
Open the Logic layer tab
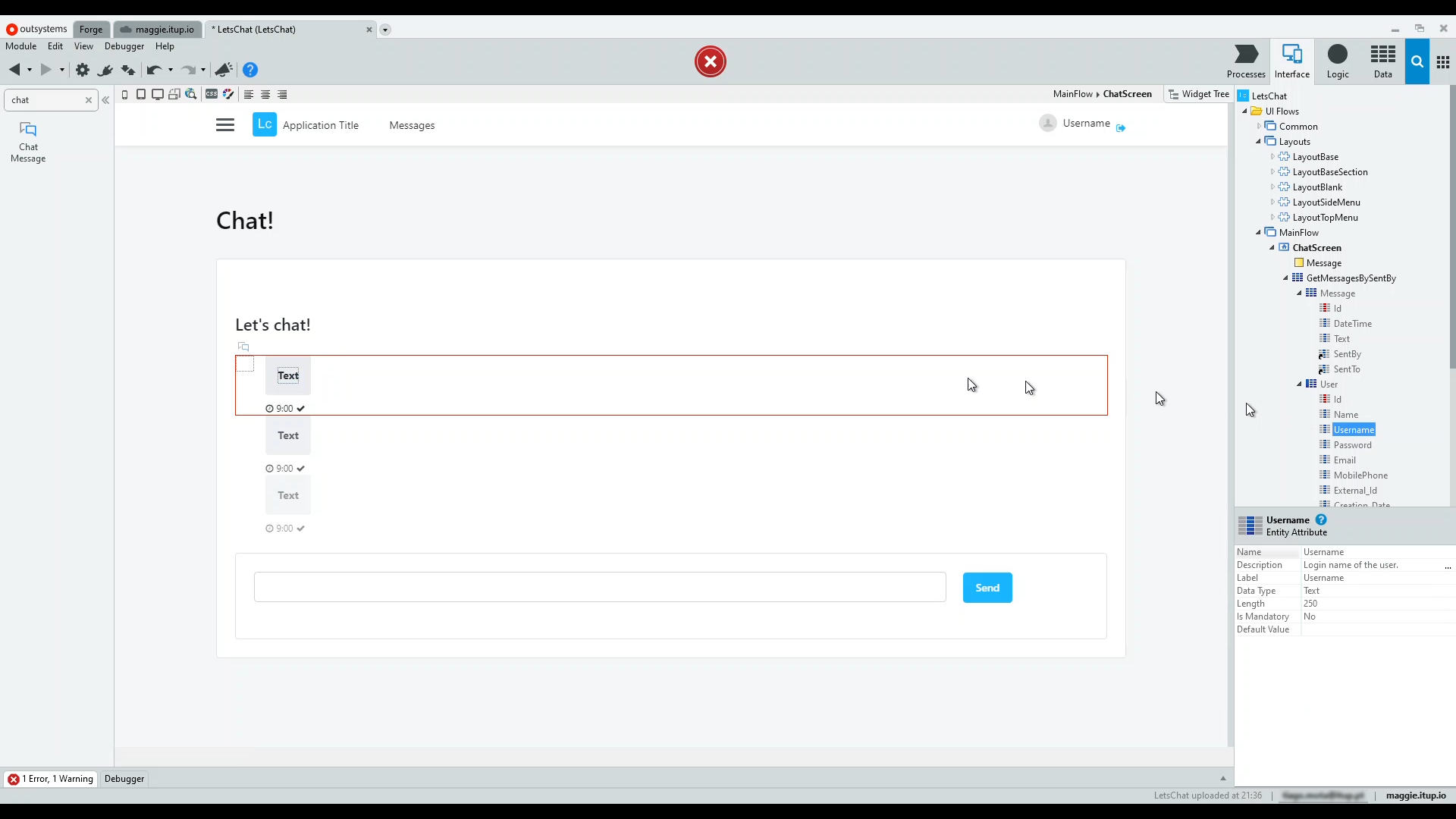pyautogui.click(x=1337, y=61)
